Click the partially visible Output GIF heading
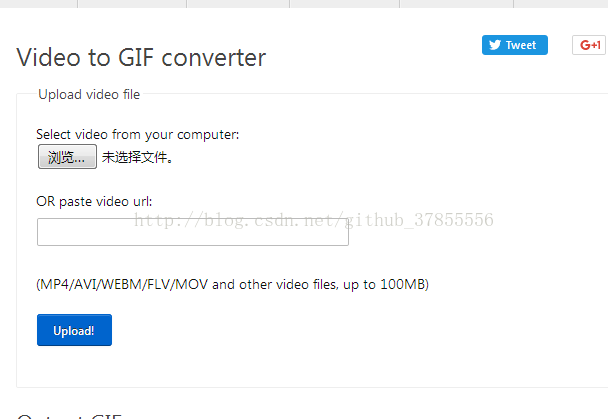The image size is (608, 419). [69, 416]
